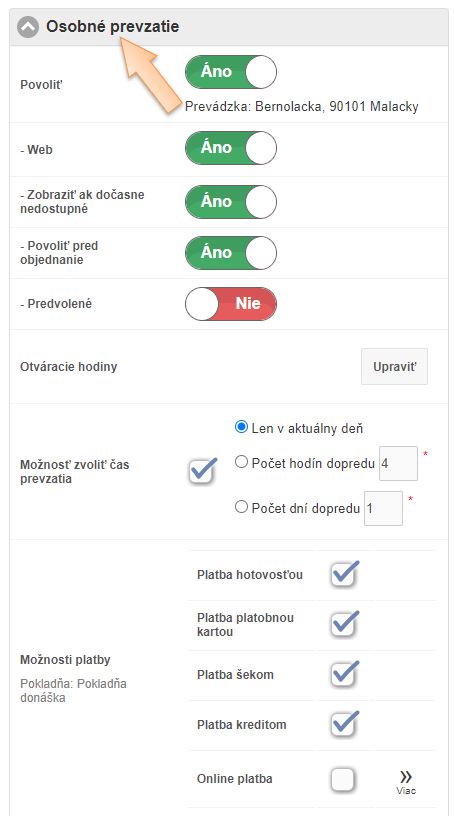This screenshot has width=454, height=837.
Task: Enable the Predvolené switch
Action: [x=231, y=304]
